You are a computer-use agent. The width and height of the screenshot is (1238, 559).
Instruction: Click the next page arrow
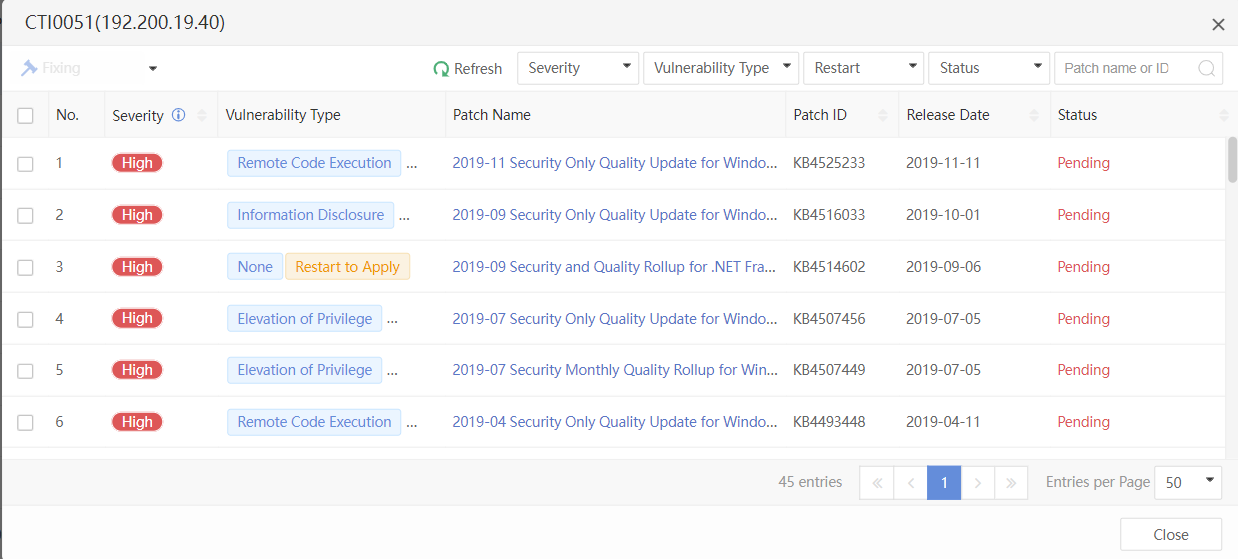[x=978, y=483]
